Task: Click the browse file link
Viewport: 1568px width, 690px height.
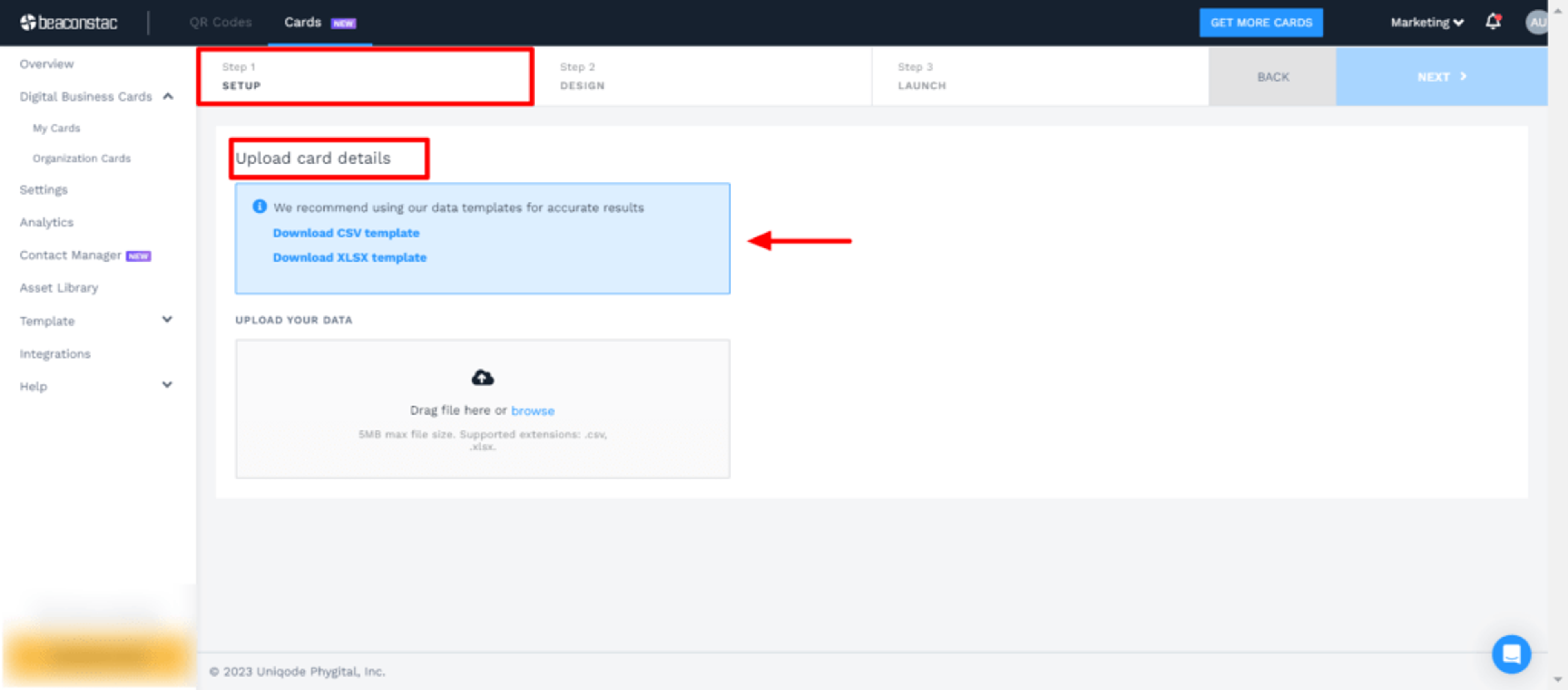Action: tap(532, 411)
